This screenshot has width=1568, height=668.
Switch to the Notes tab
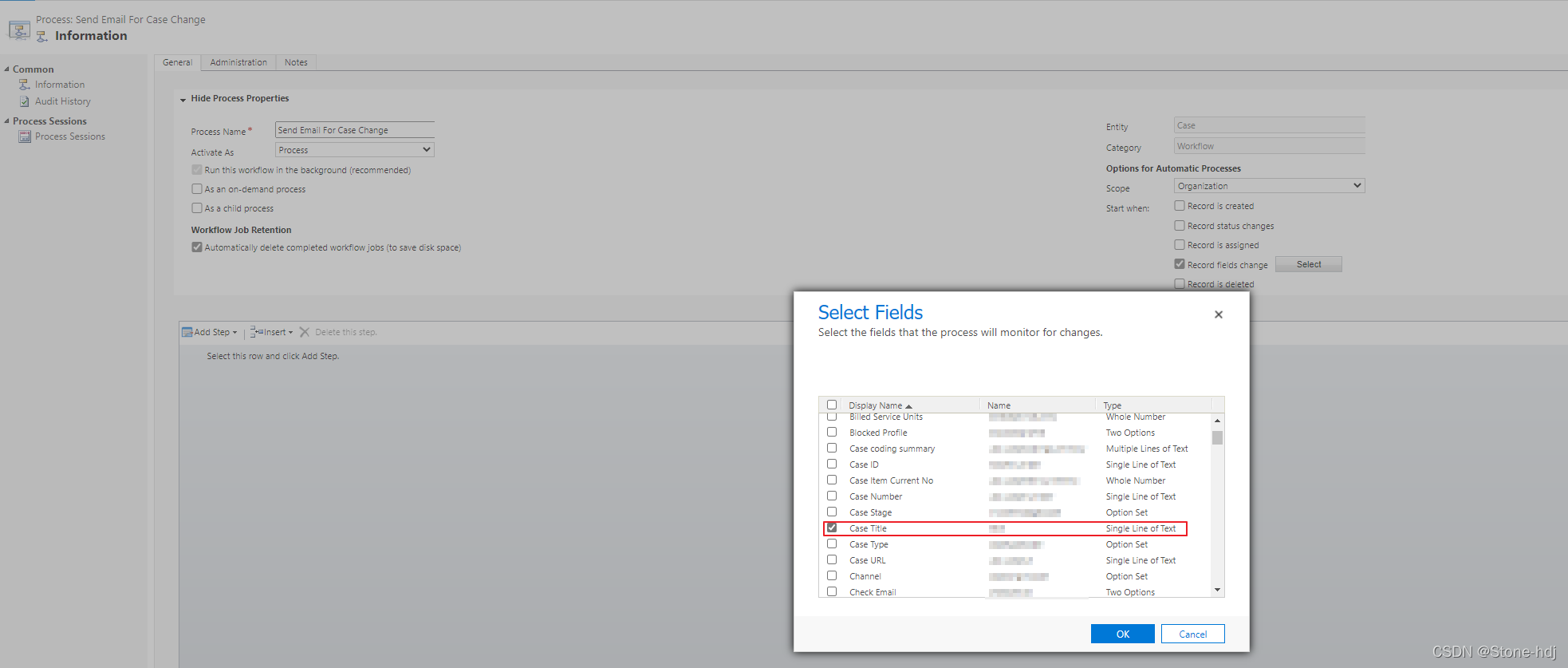coord(296,62)
